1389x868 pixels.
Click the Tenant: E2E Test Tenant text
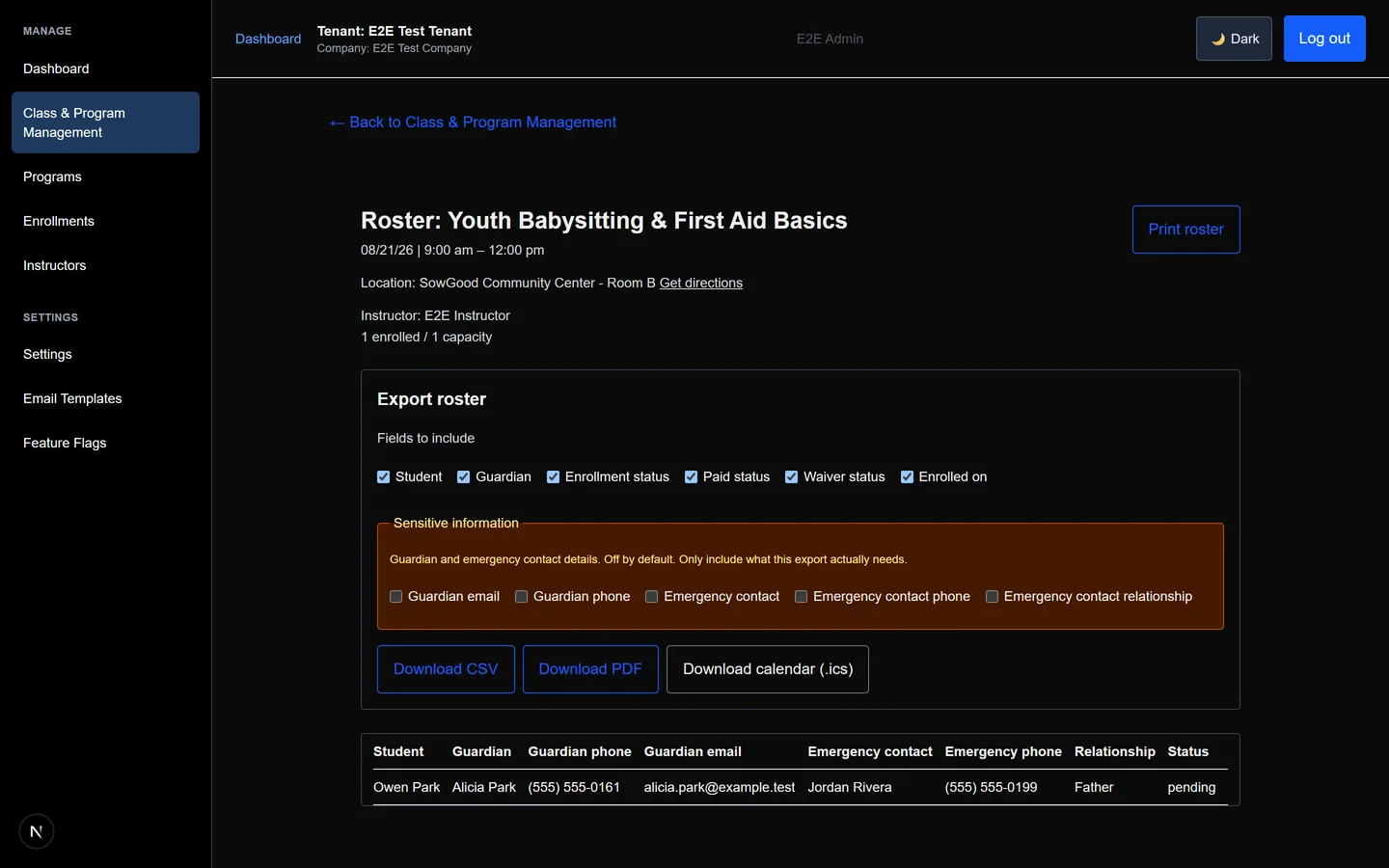(395, 31)
